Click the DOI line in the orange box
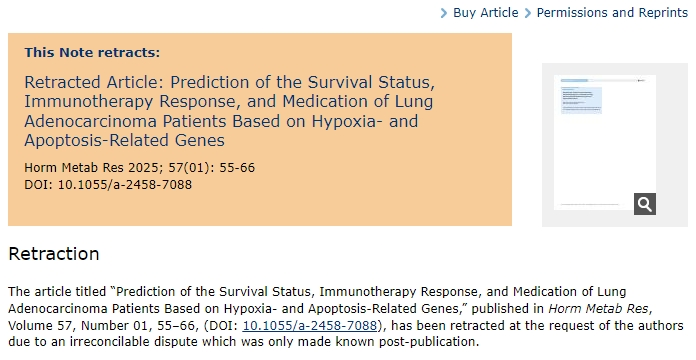This screenshot has width=696, height=360. pos(108,185)
